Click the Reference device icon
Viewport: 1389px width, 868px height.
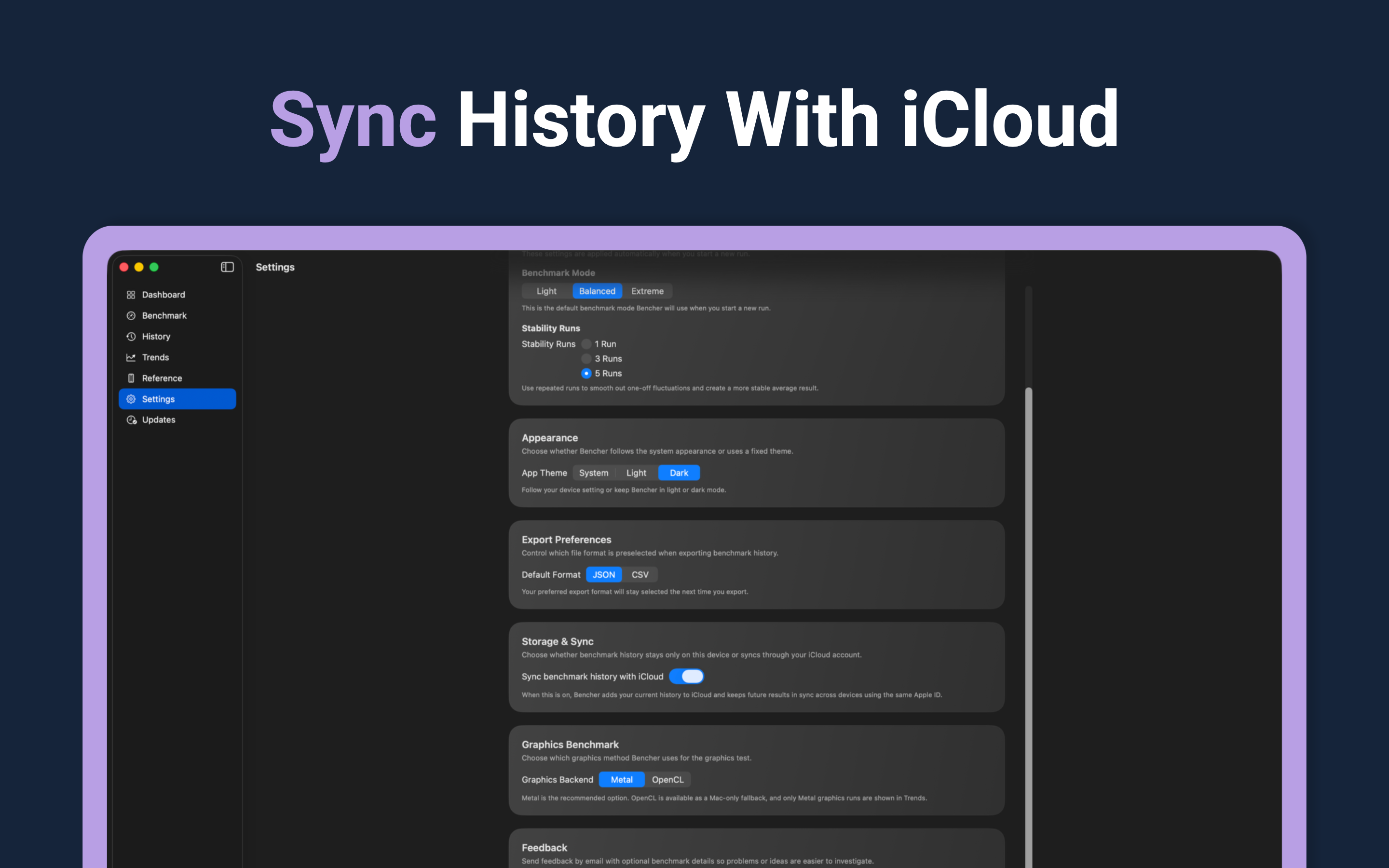tap(131, 379)
